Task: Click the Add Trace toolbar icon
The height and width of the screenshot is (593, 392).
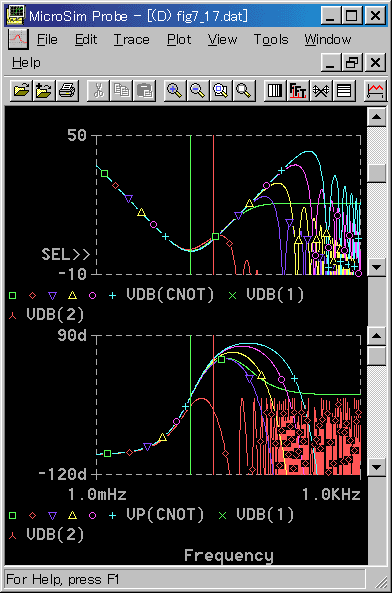Action: tap(375, 91)
